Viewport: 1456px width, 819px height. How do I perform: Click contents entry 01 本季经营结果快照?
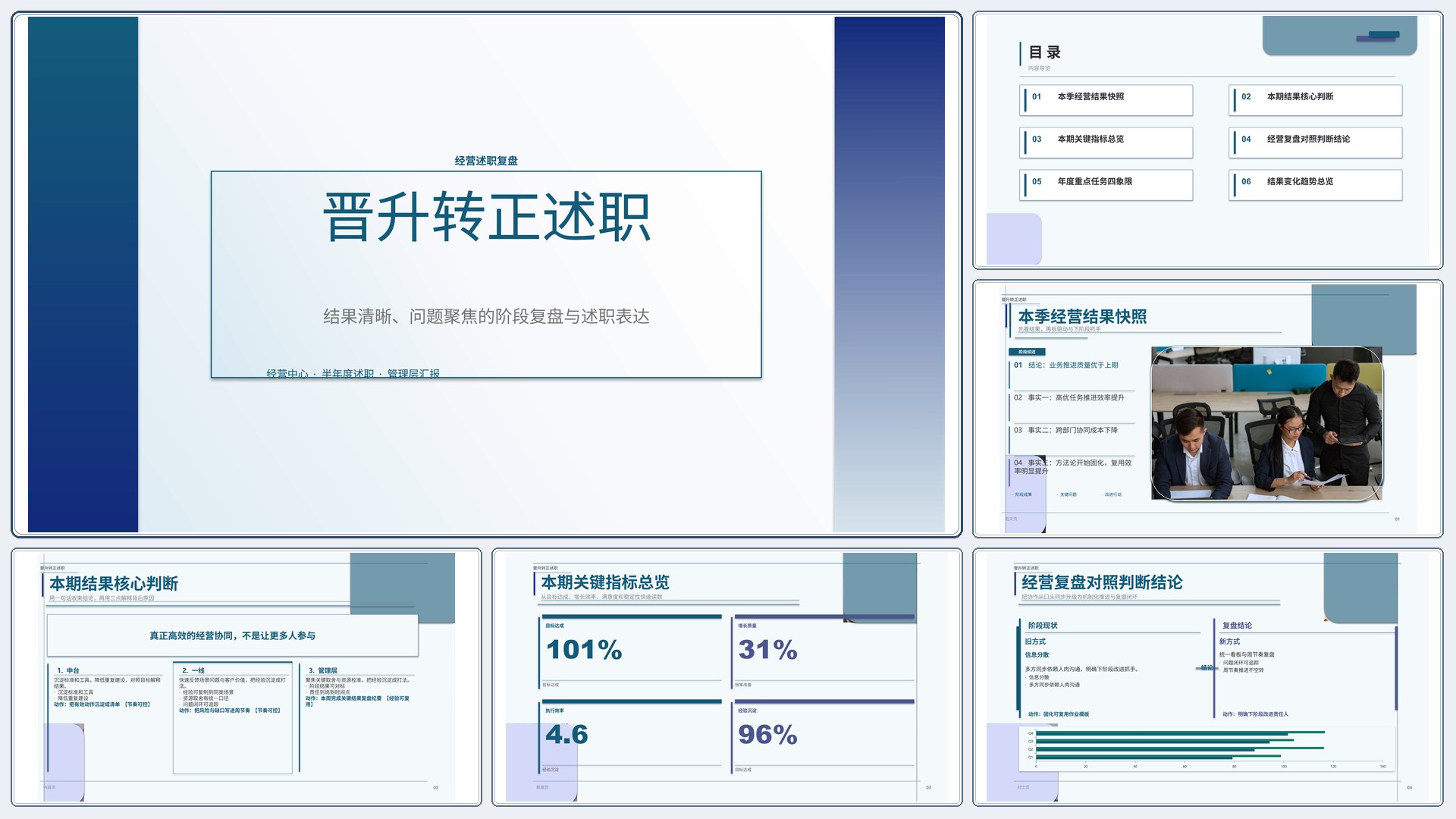(1106, 100)
